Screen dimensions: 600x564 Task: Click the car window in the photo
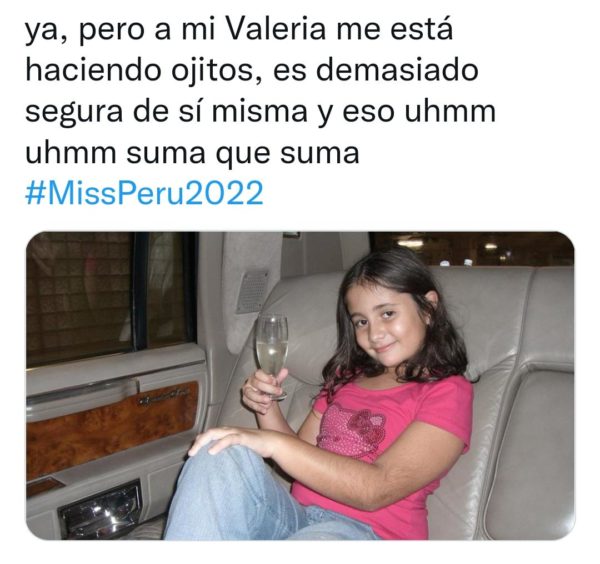108,297
